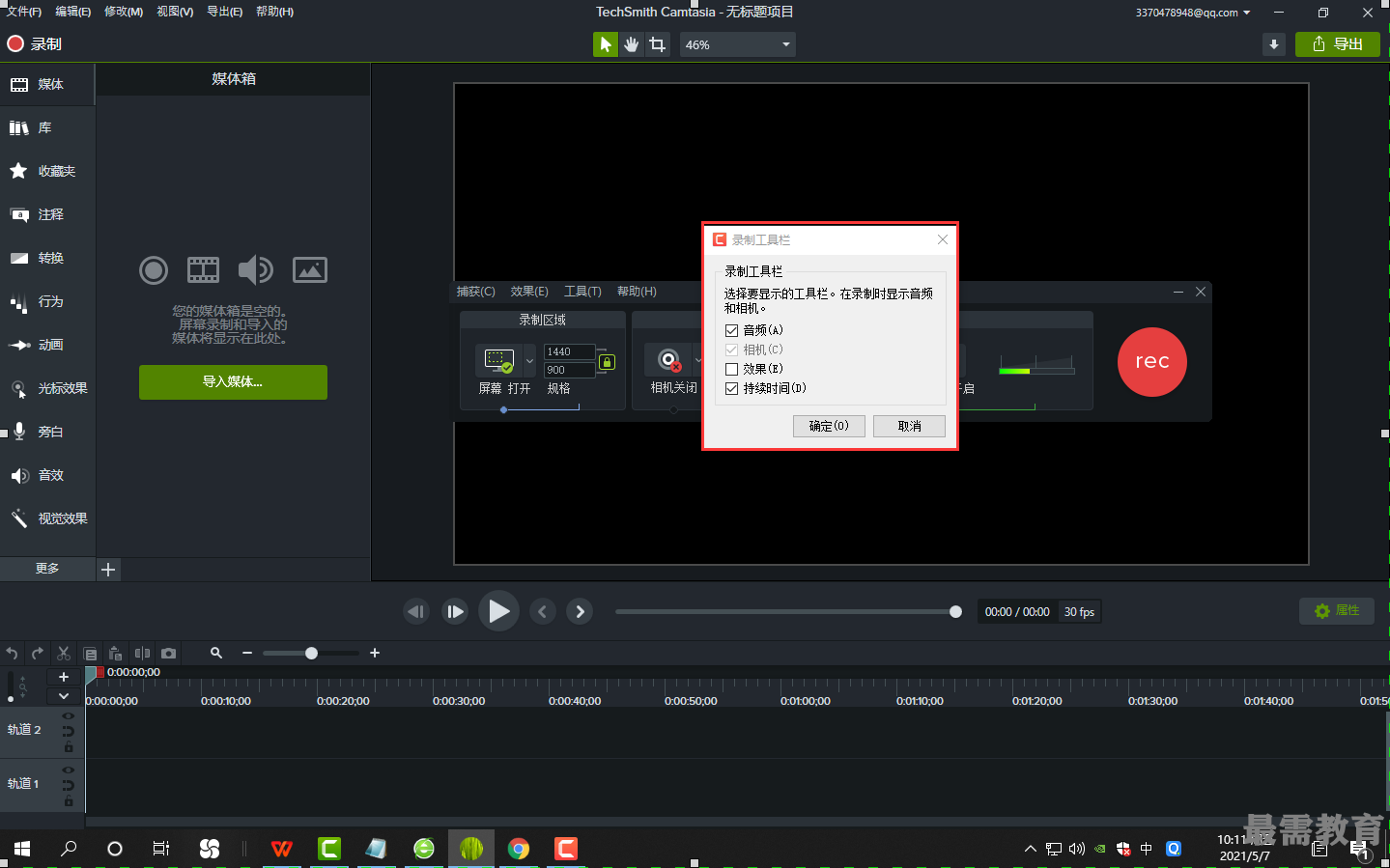This screenshot has height=868, width=1390.
Task: Click the record circle icon in media bin
Action: (x=154, y=270)
